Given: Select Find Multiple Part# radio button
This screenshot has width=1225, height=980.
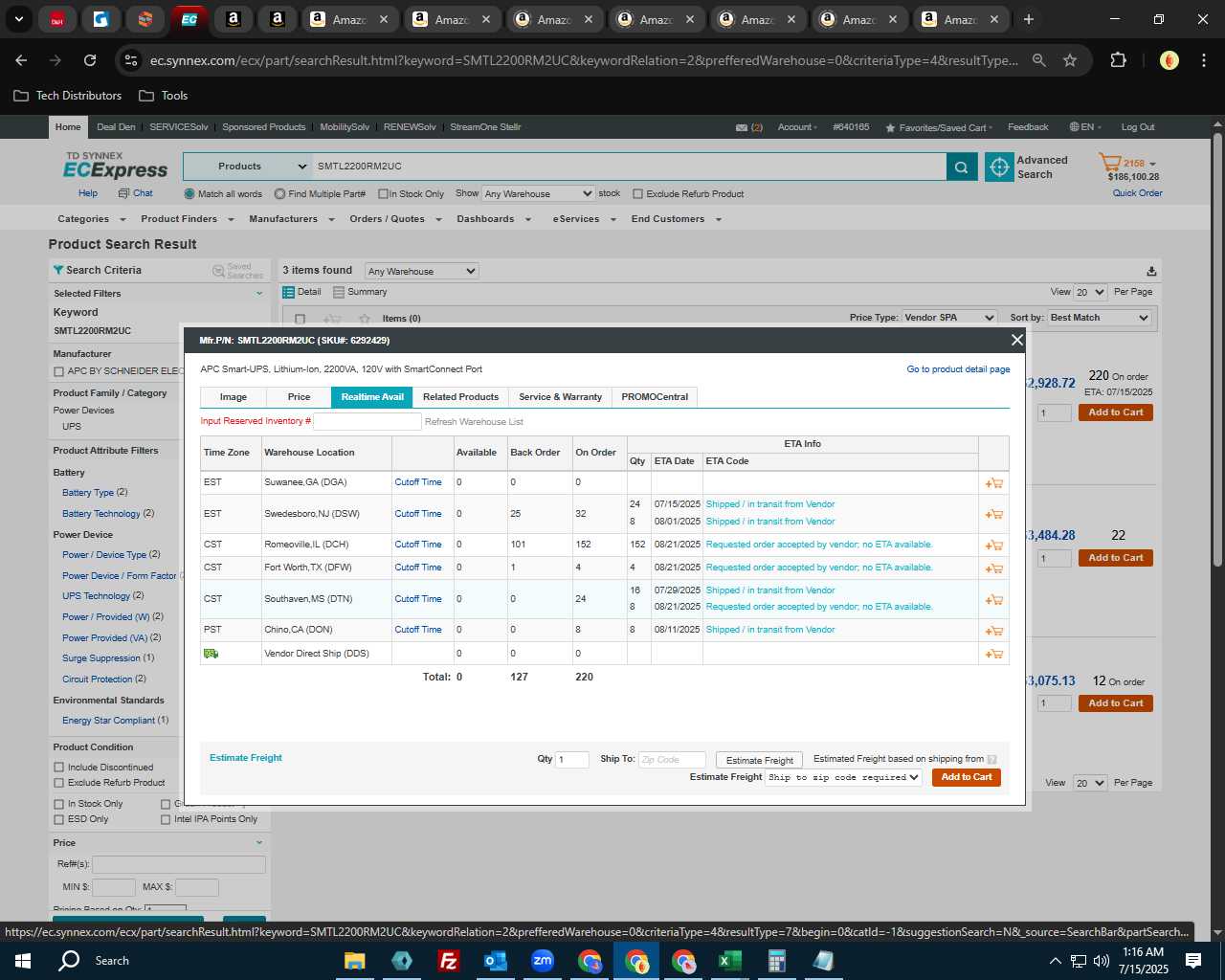Looking at the screenshot, I should coord(279,194).
